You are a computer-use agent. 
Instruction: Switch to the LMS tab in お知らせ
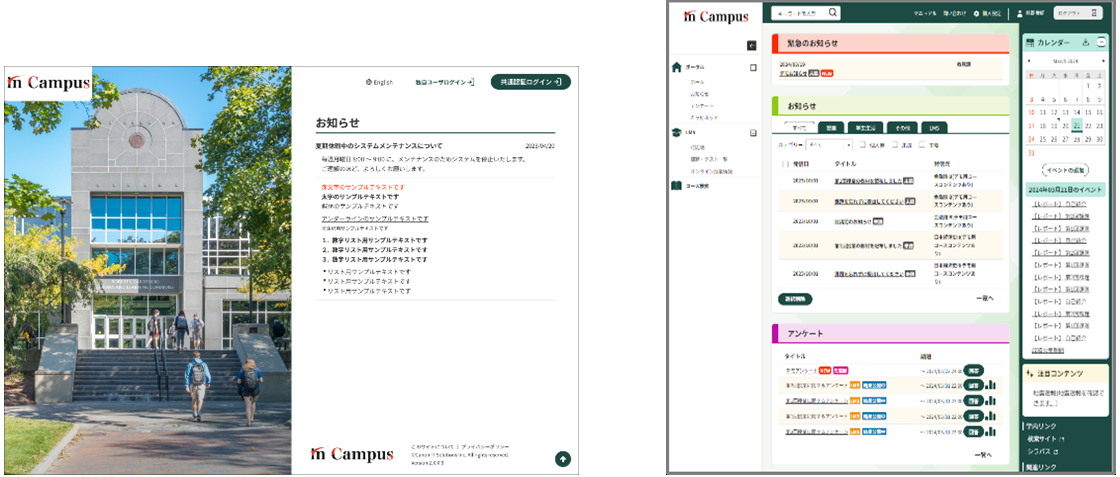tap(934, 128)
